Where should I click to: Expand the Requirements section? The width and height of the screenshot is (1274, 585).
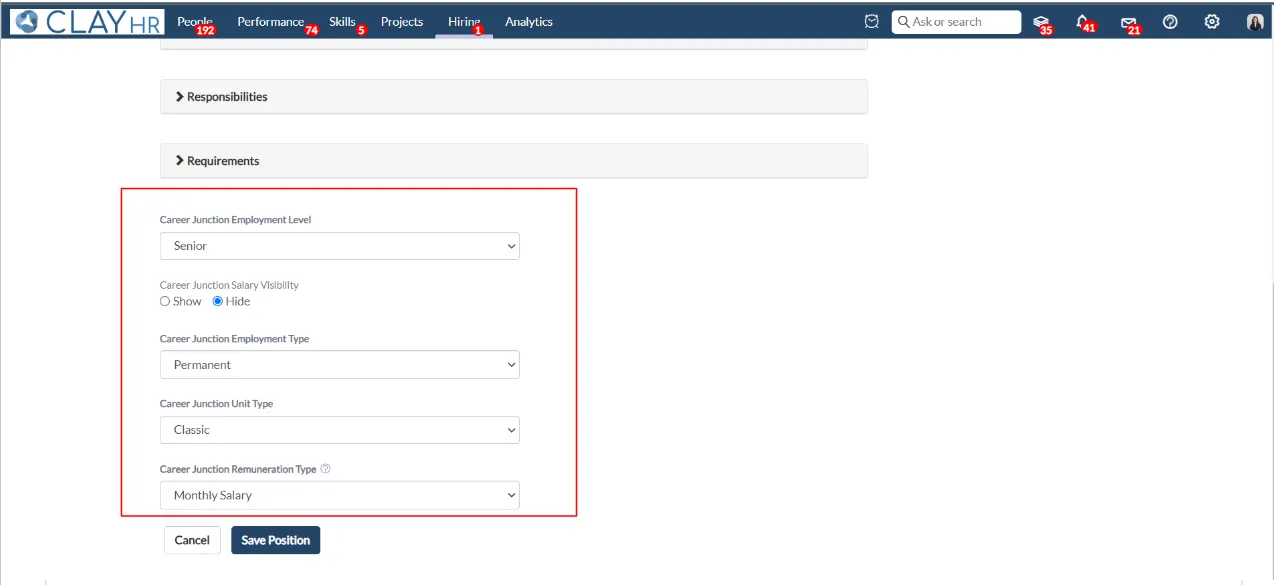[x=514, y=161]
